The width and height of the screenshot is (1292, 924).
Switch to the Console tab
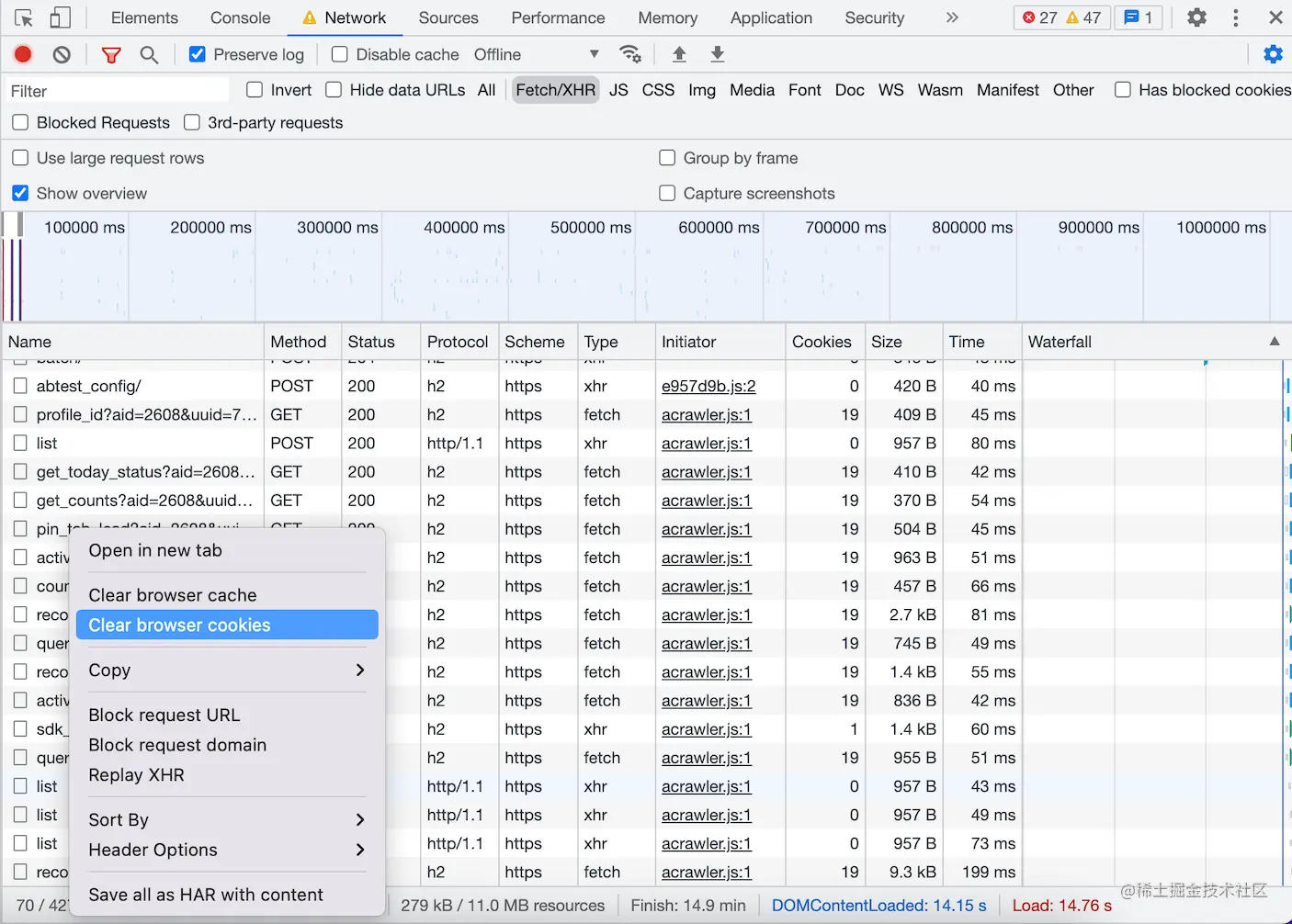pos(240,17)
